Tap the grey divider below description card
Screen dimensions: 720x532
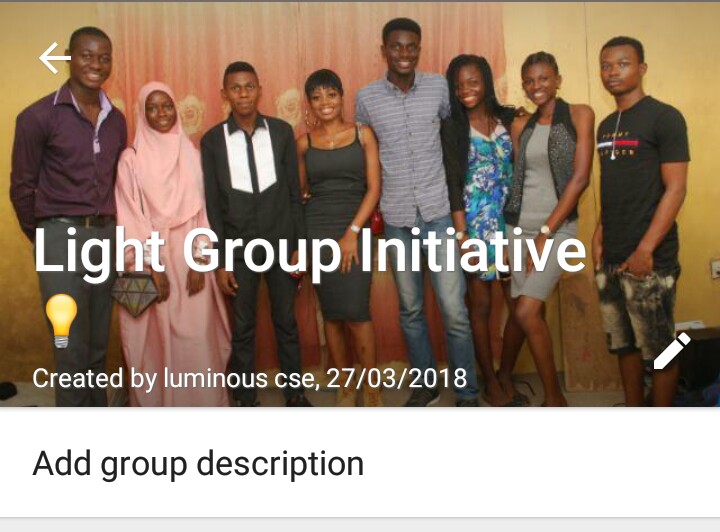pos(360,525)
